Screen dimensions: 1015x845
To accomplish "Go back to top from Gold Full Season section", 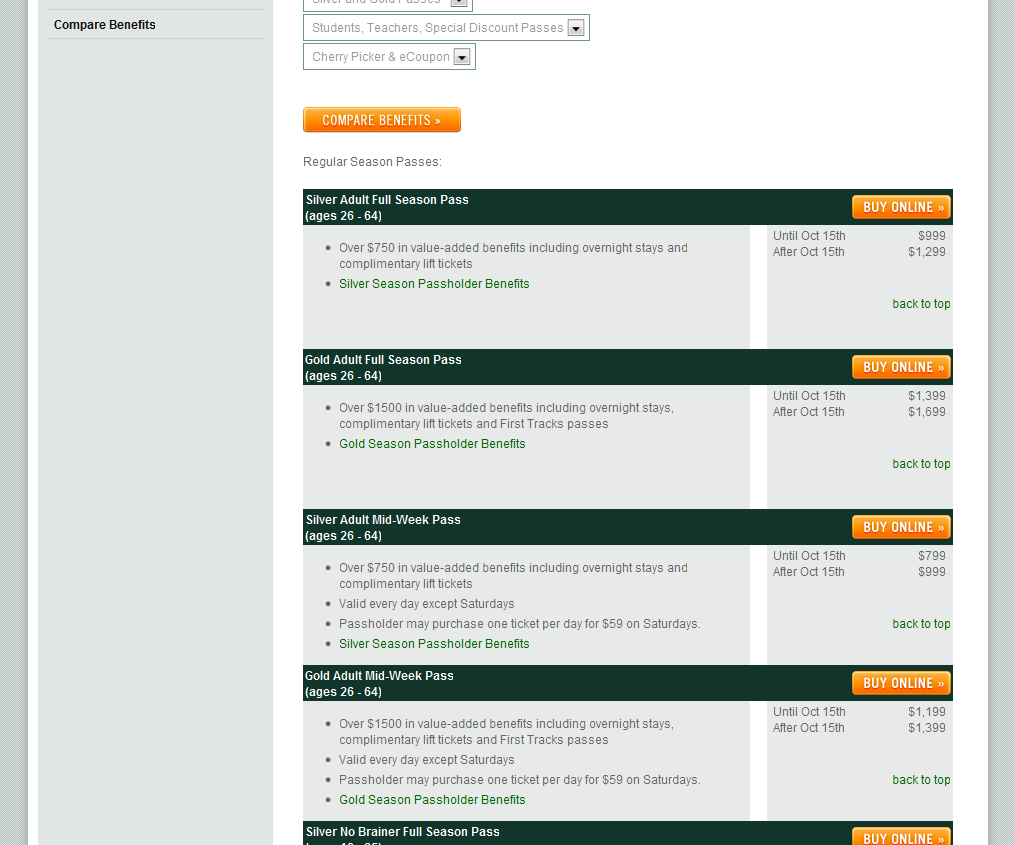I will 921,464.
